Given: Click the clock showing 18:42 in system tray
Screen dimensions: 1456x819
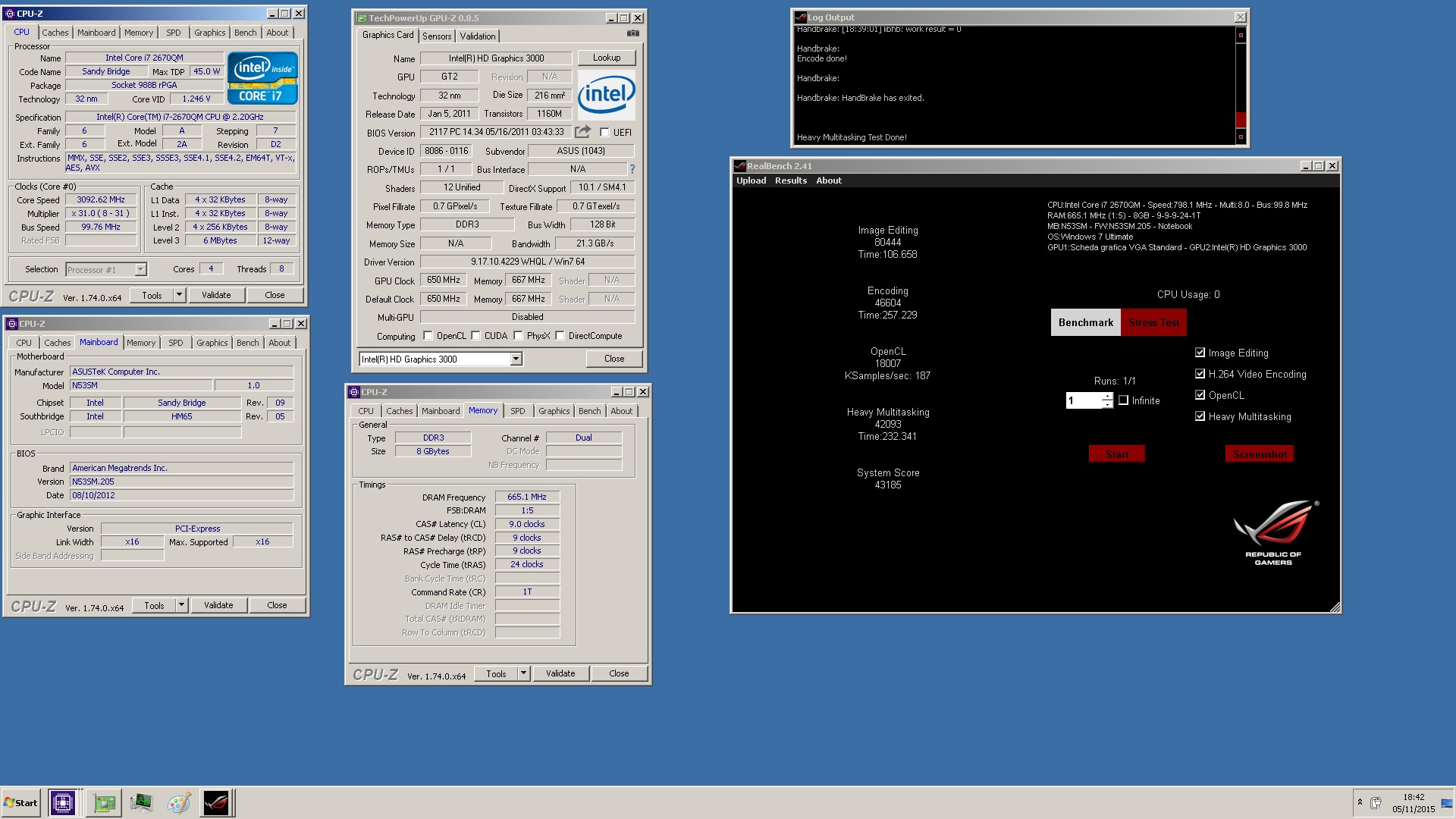Looking at the screenshot, I should point(1414,797).
